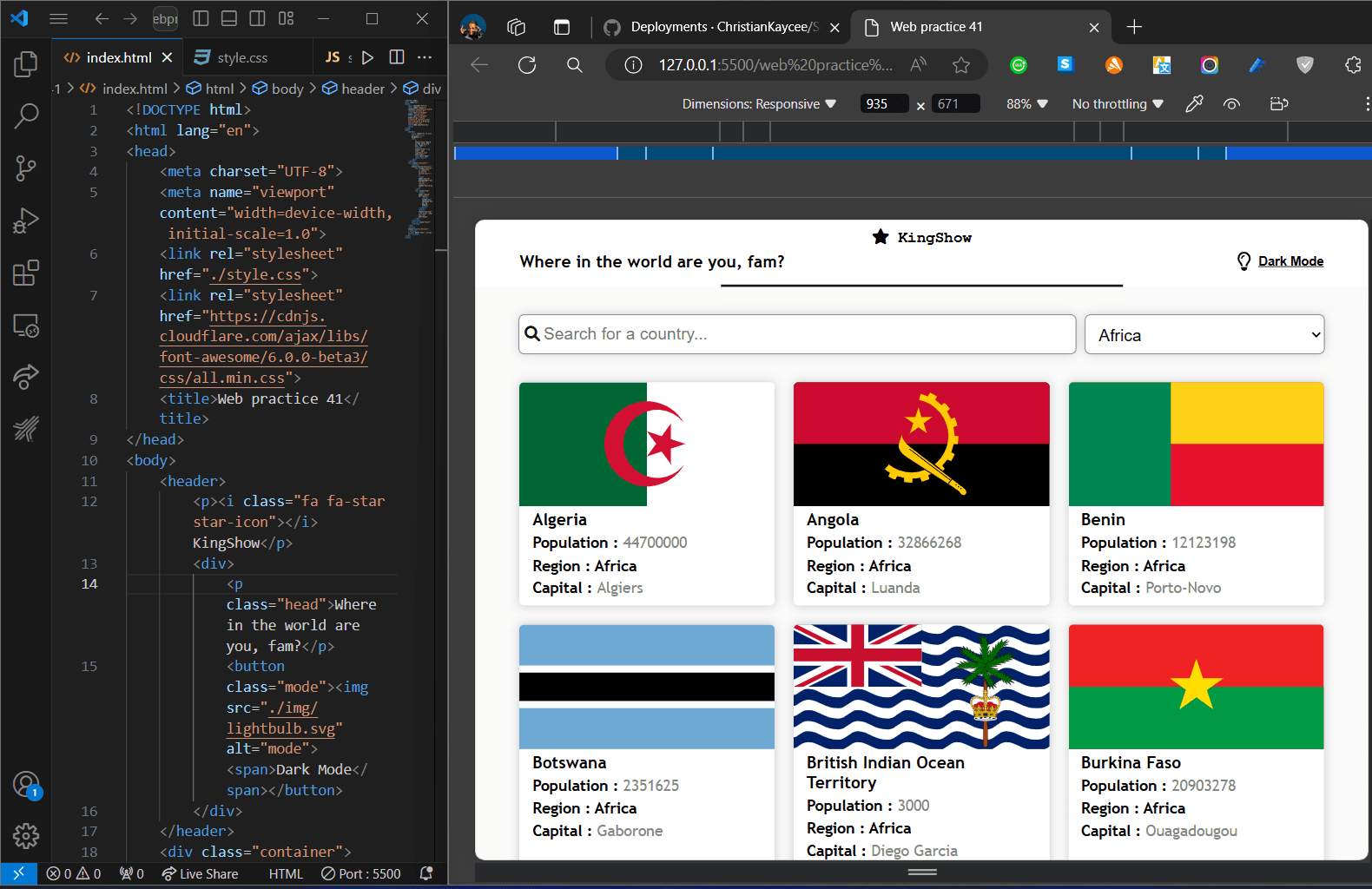The width and height of the screenshot is (1372, 889).
Task: Select language mode HTML in status bar
Action: (x=286, y=874)
